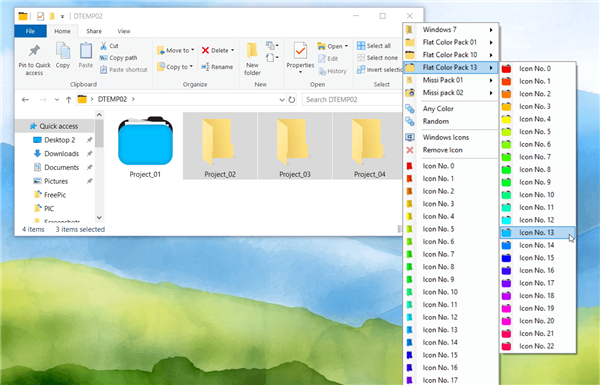Image resolution: width=600 pixels, height=385 pixels.
Task: Open the Properties icon with the red checkmark
Action: 300,51
